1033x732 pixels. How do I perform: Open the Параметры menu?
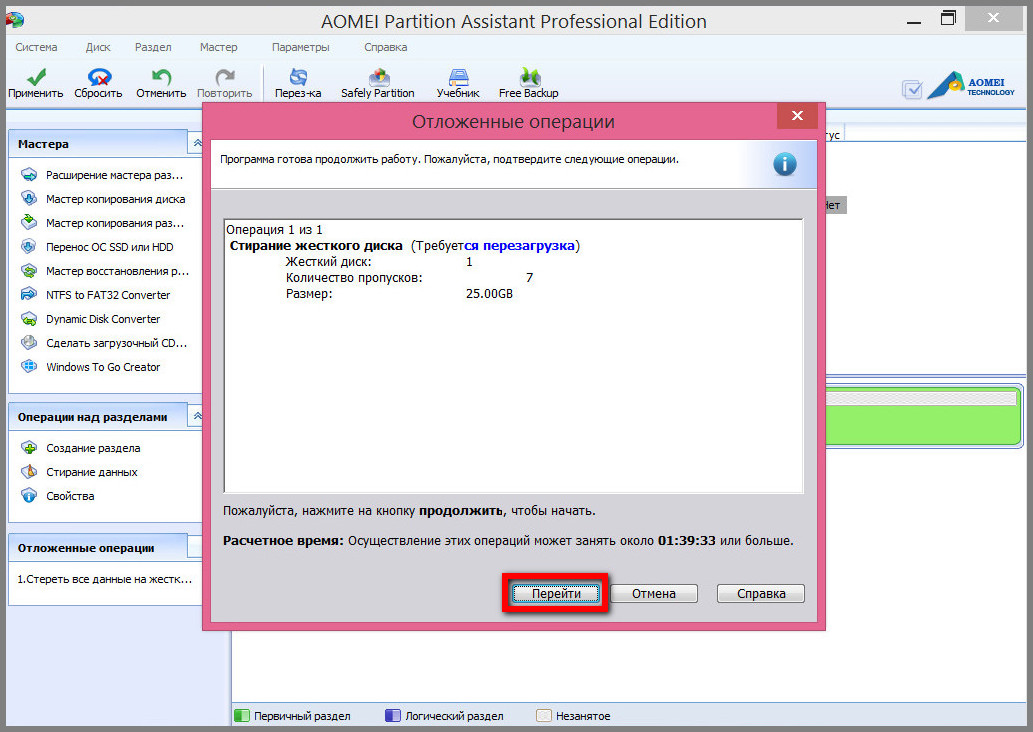coord(300,47)
